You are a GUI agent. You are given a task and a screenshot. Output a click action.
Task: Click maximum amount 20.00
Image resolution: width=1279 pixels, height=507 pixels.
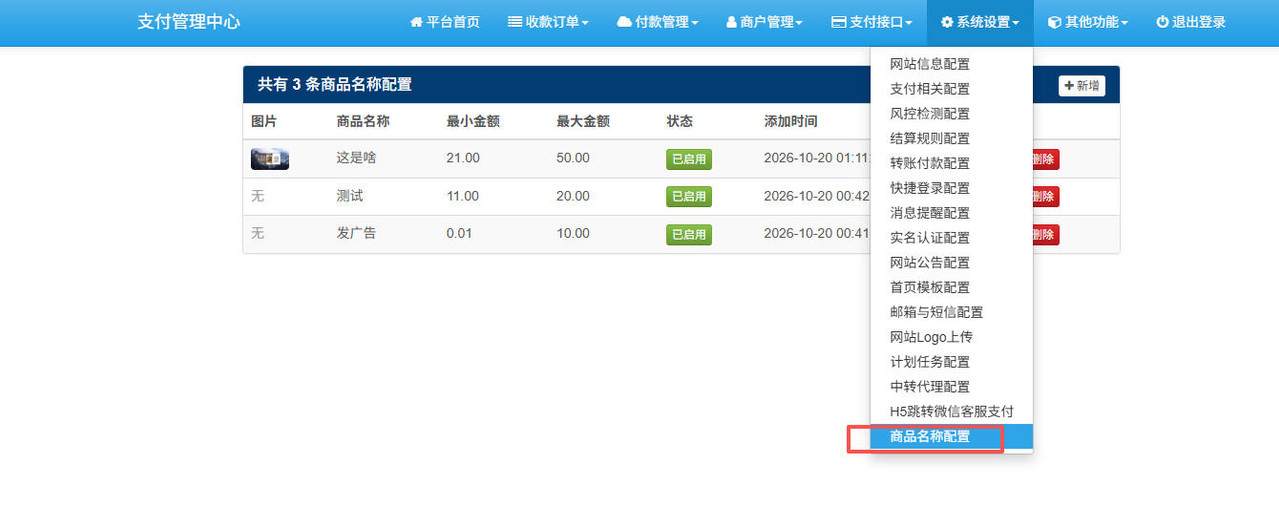[x=573, y=196]
